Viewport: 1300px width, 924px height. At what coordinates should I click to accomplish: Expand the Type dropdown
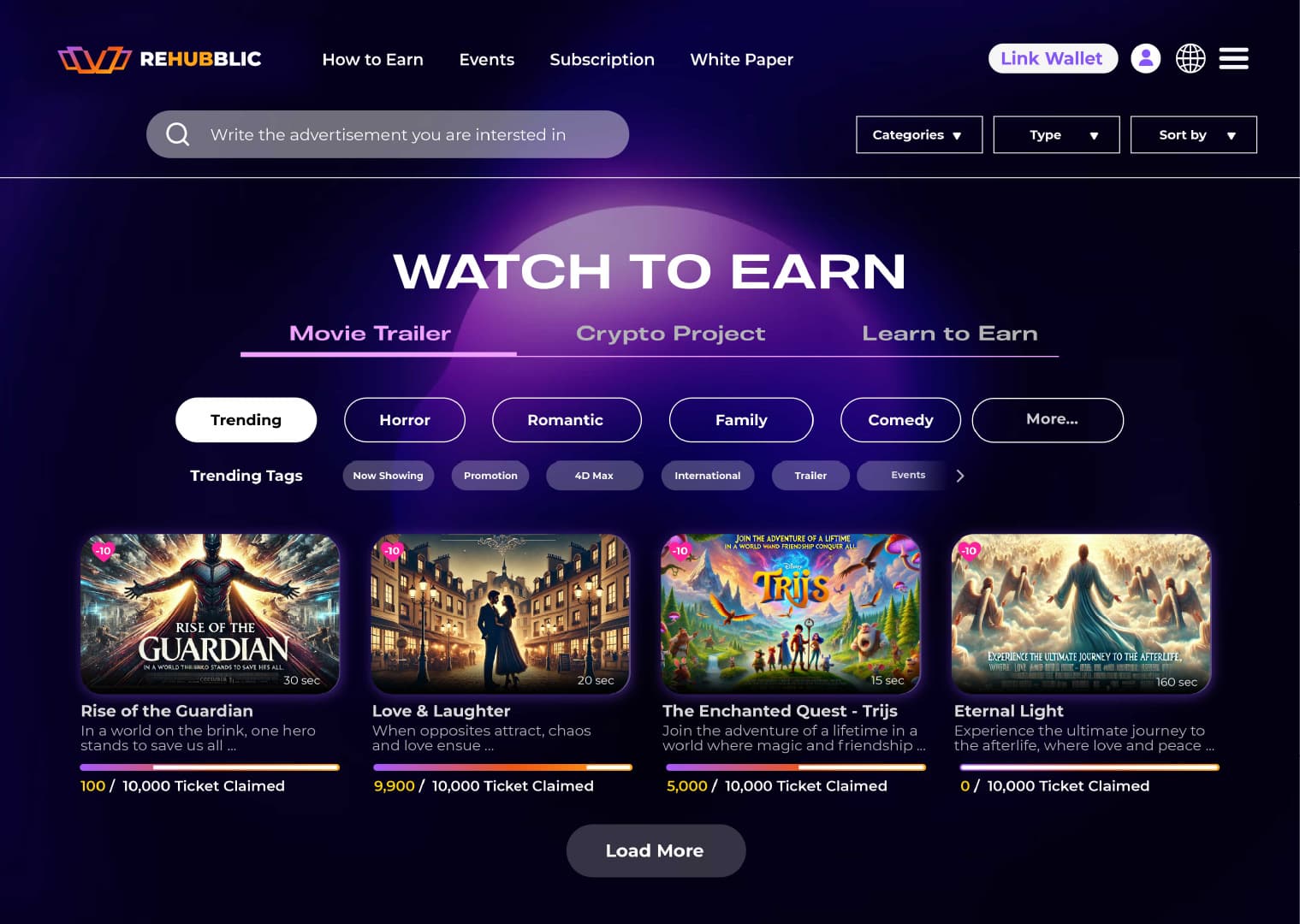point(1056,135)
